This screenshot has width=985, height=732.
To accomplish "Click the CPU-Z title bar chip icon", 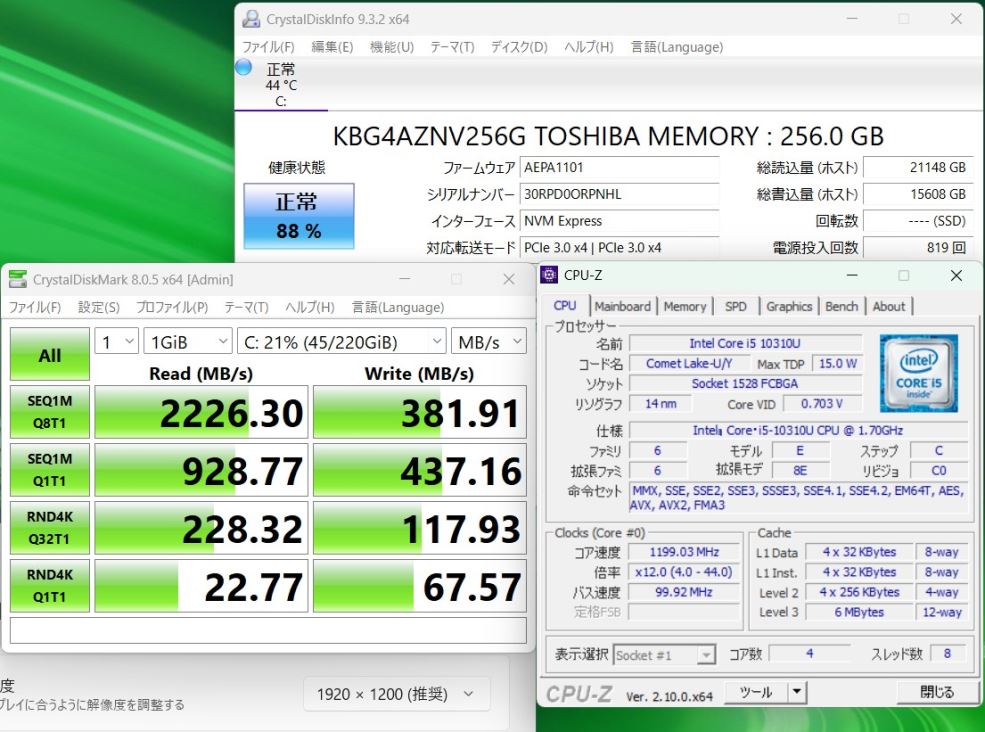I will tap(549, 275).
